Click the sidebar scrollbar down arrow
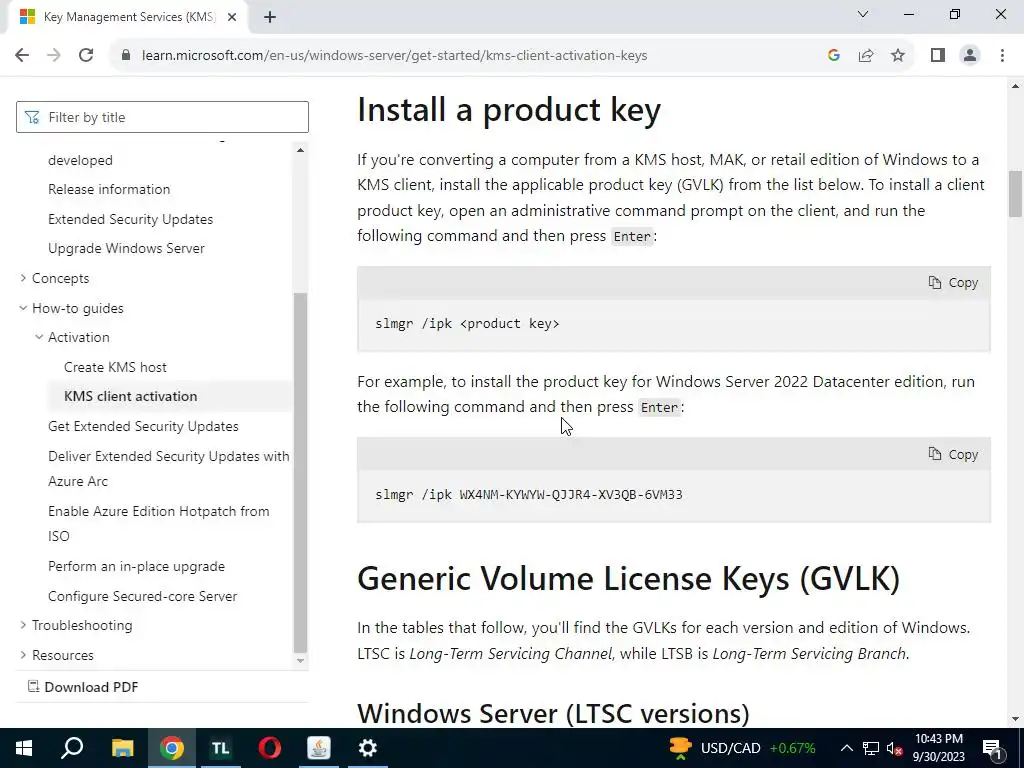The width and height of the screenshot is (1024, 768). (300, 661)
